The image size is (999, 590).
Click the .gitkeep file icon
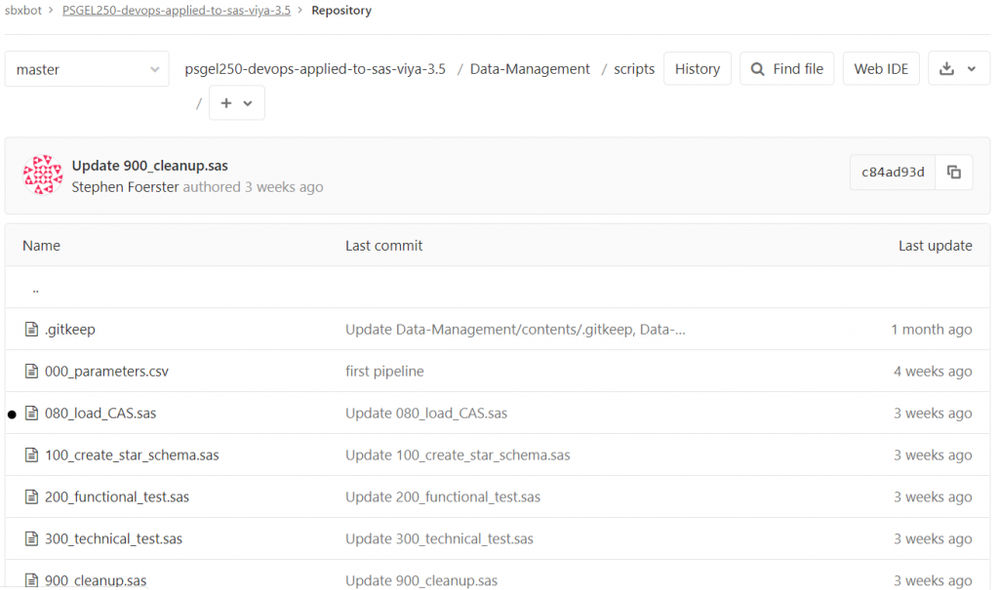(31, 329)
